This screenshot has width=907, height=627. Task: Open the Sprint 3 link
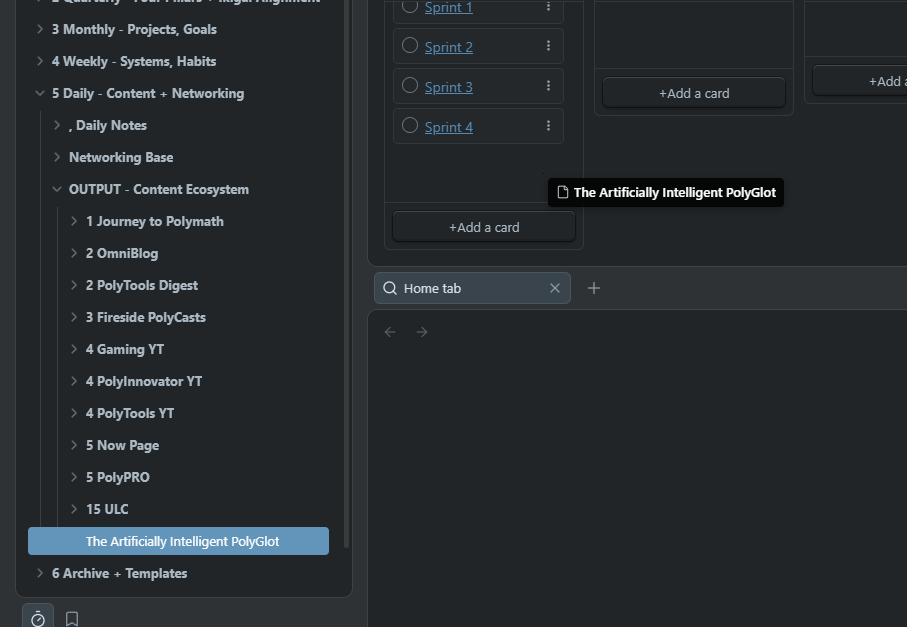(x=448, y=87)
